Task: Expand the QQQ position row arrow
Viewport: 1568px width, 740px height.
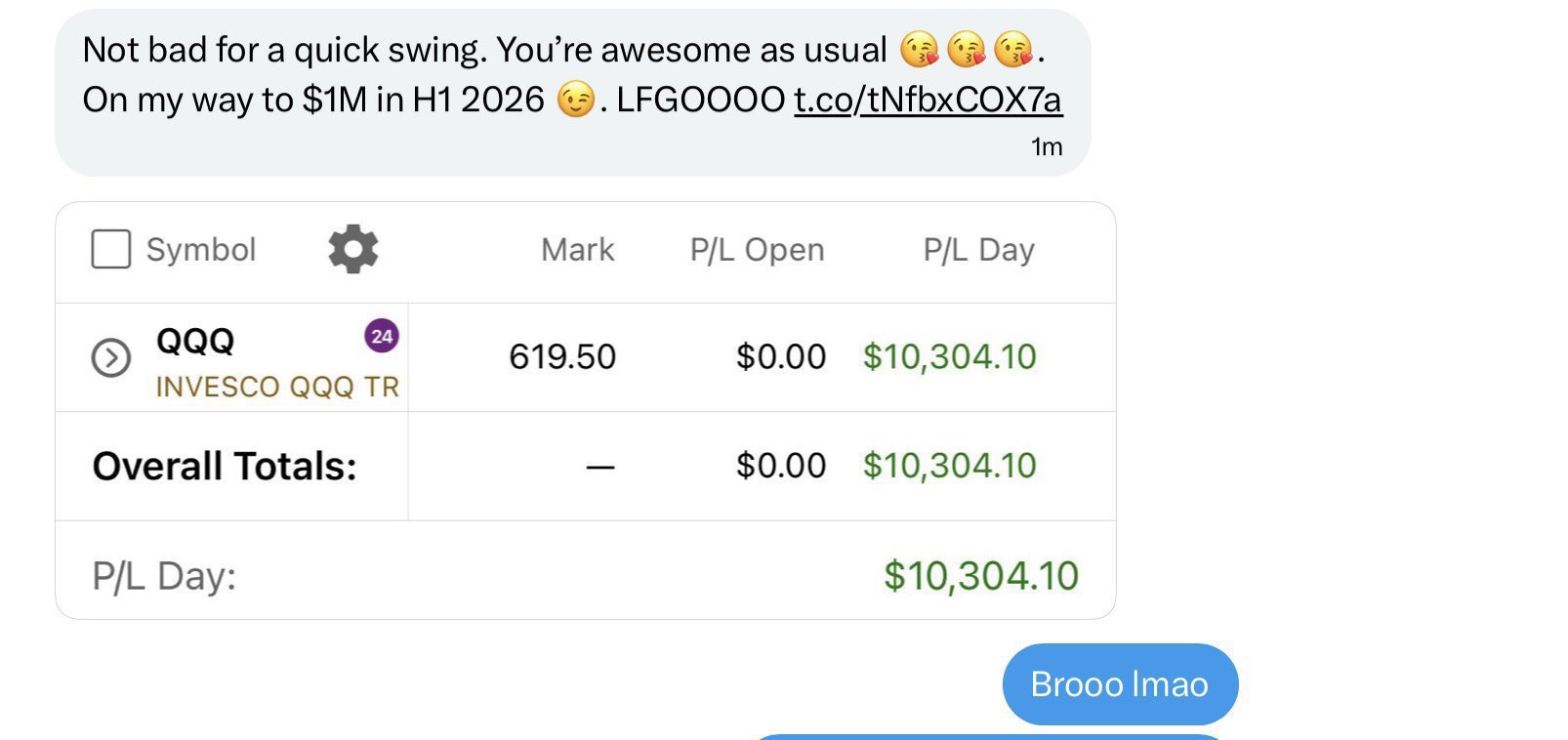Action: click(x=110, y=357)
